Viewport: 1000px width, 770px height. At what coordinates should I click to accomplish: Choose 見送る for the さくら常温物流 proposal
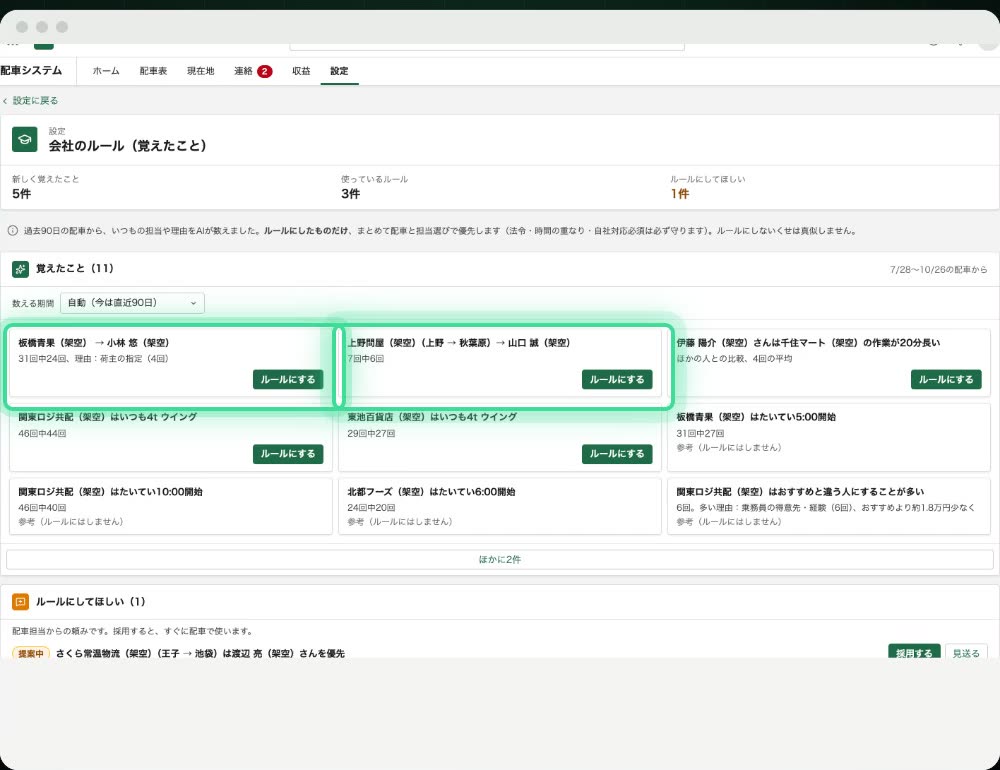pos(966,653)
